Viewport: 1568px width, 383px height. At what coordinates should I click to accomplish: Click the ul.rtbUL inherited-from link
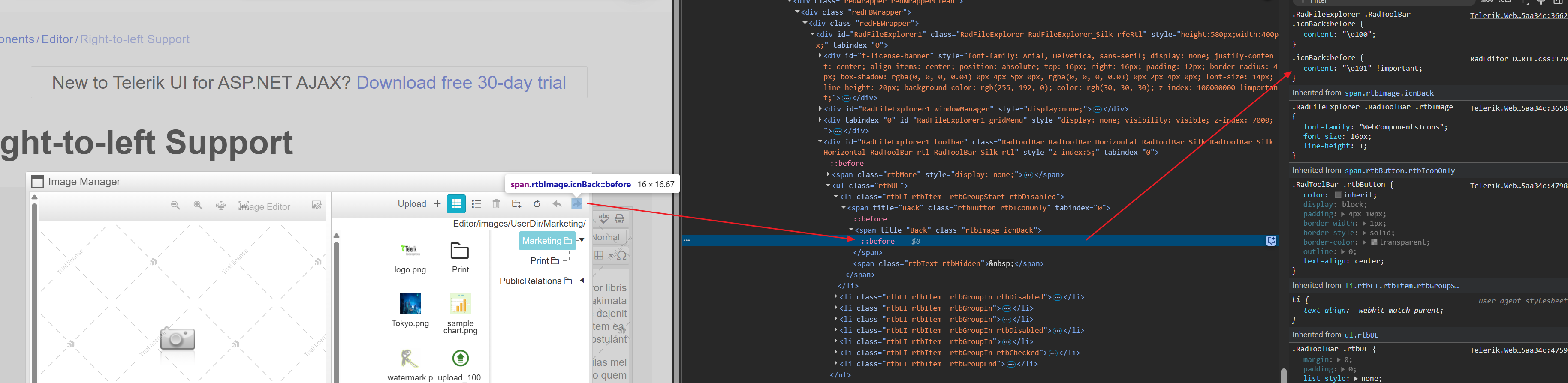[x=1361, y=335]
